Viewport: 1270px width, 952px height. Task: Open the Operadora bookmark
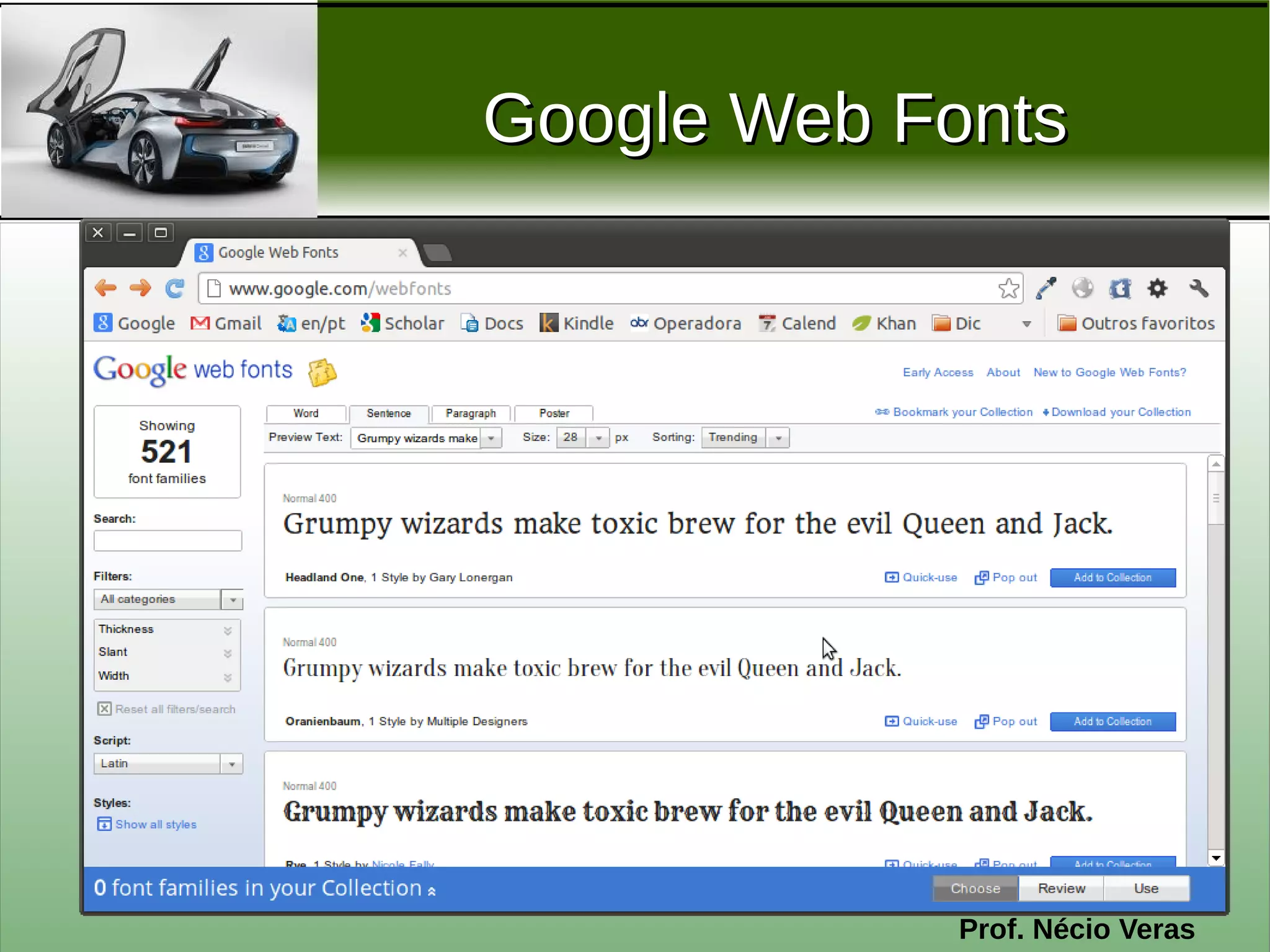click(685, 323)
